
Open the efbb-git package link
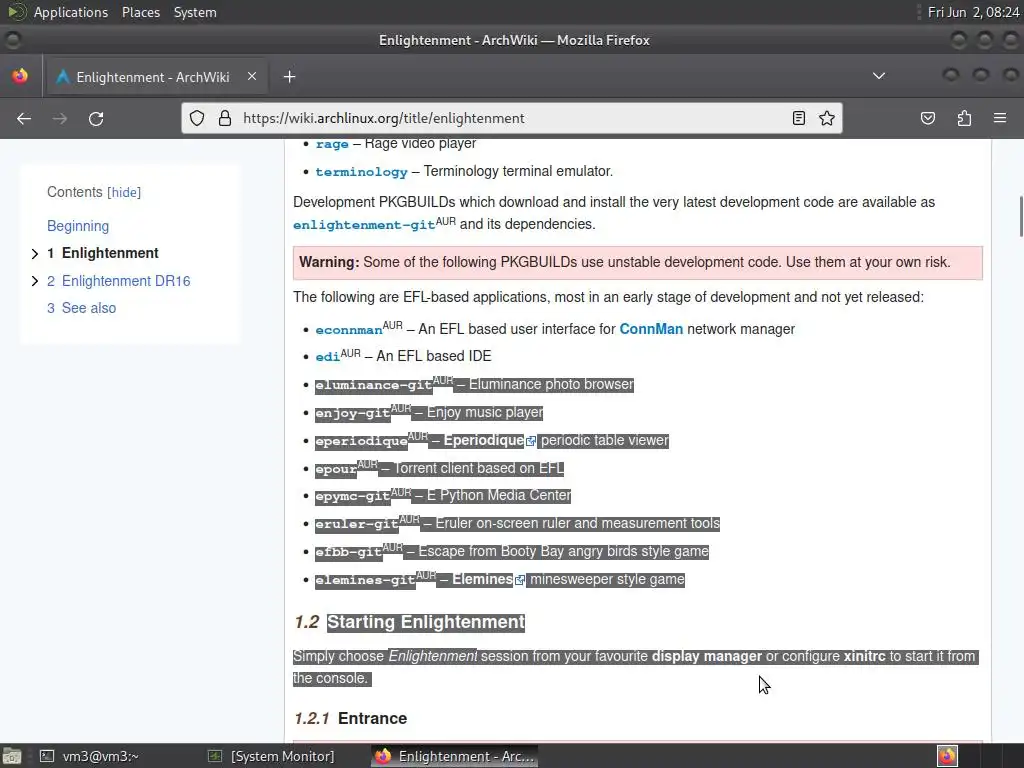349,552
